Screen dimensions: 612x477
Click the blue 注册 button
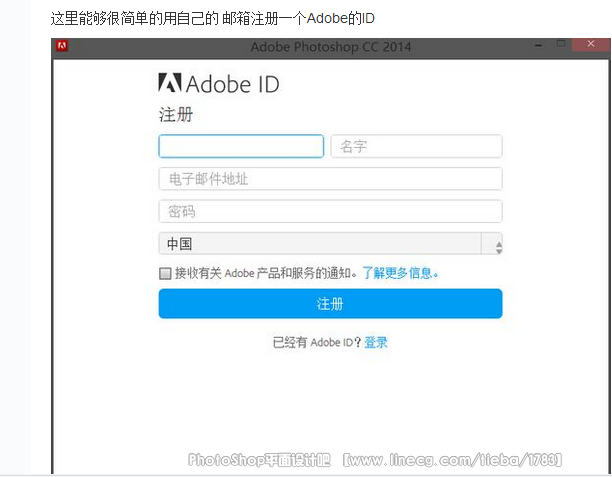tap(331, 304)
